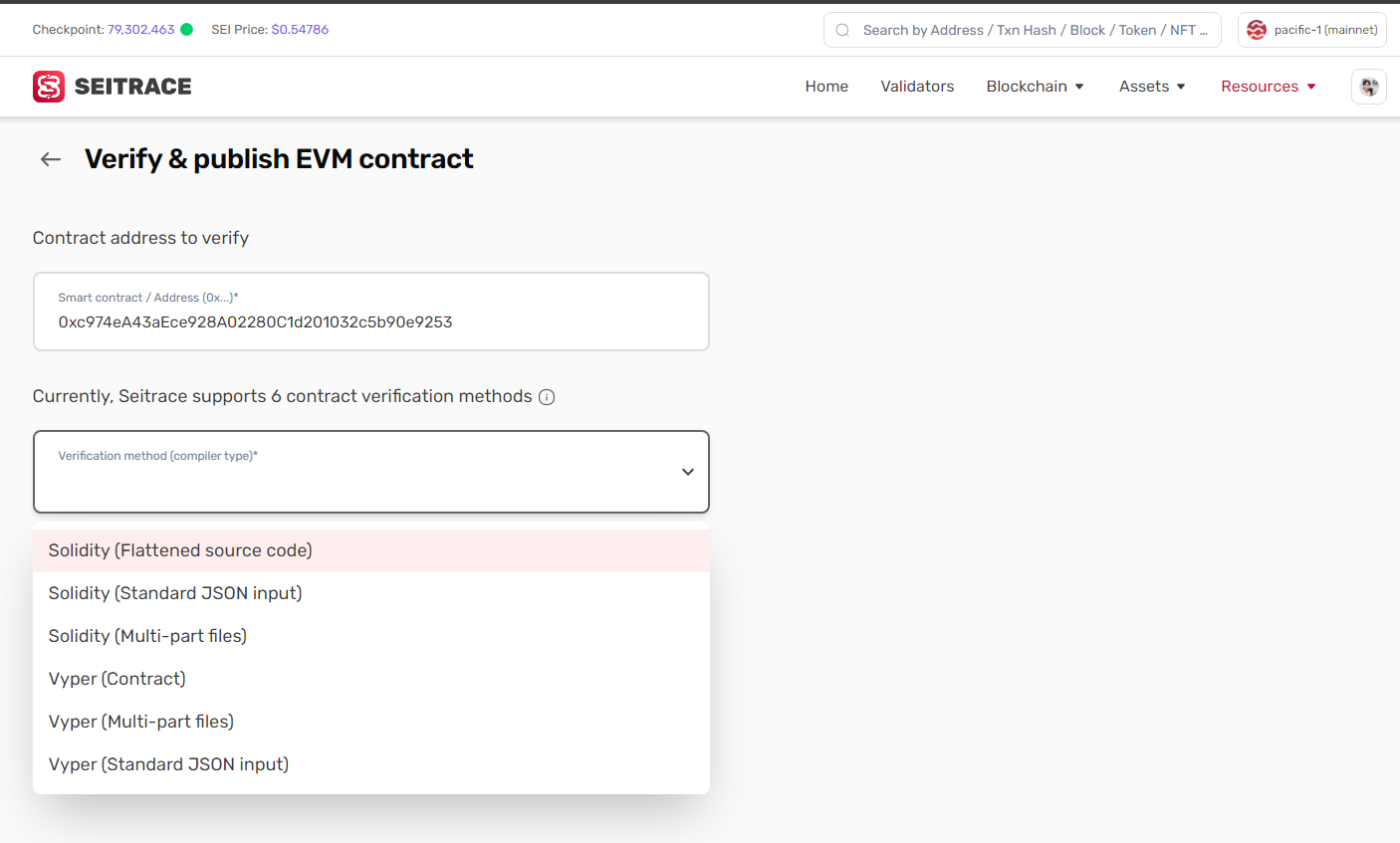Select Solidity (Flattened source code) option
This screenshot has height=843, width=1400.
[179, 549]
